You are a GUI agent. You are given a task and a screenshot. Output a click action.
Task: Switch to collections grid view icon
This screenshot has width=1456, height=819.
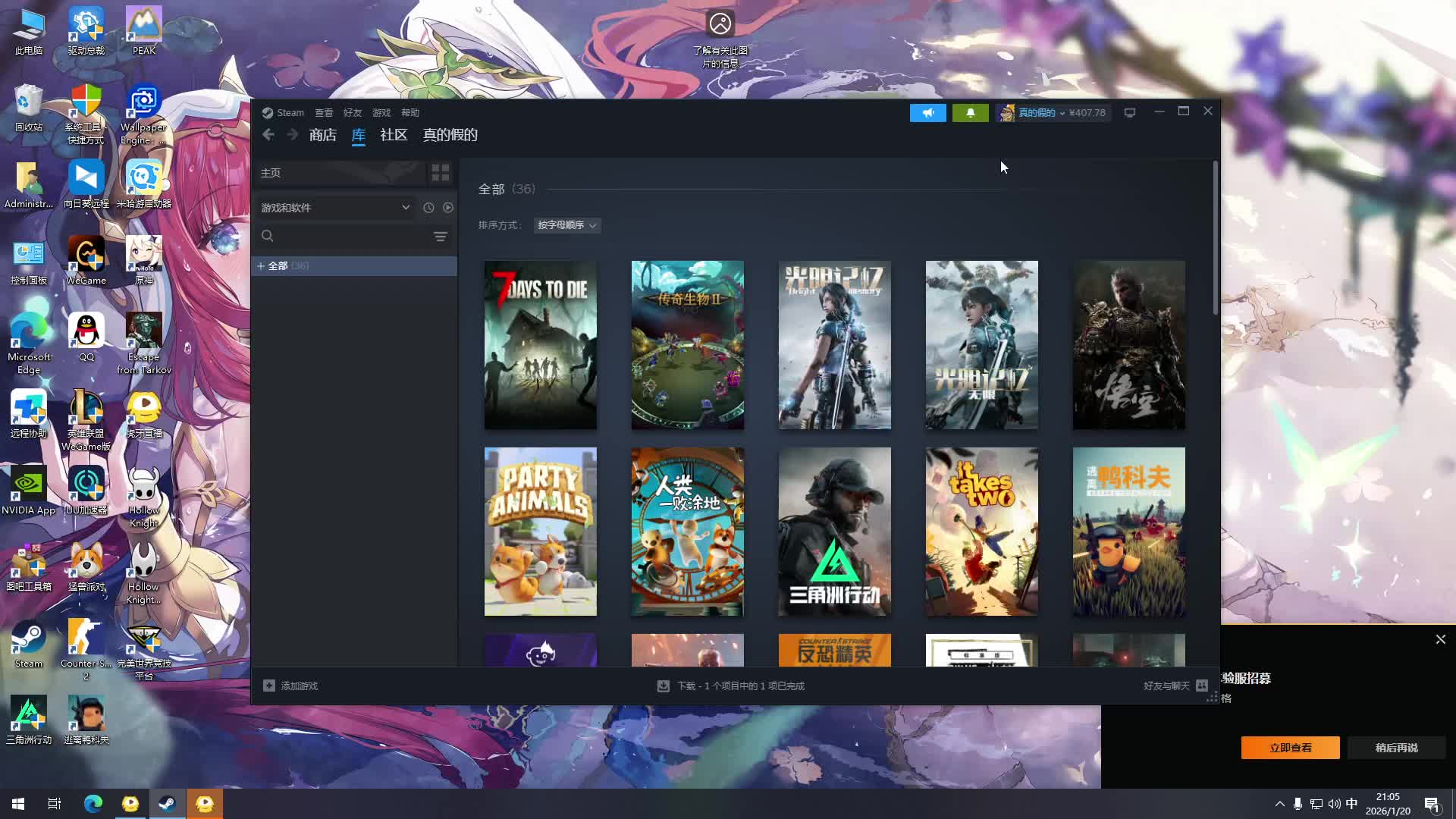coord(441,173)
